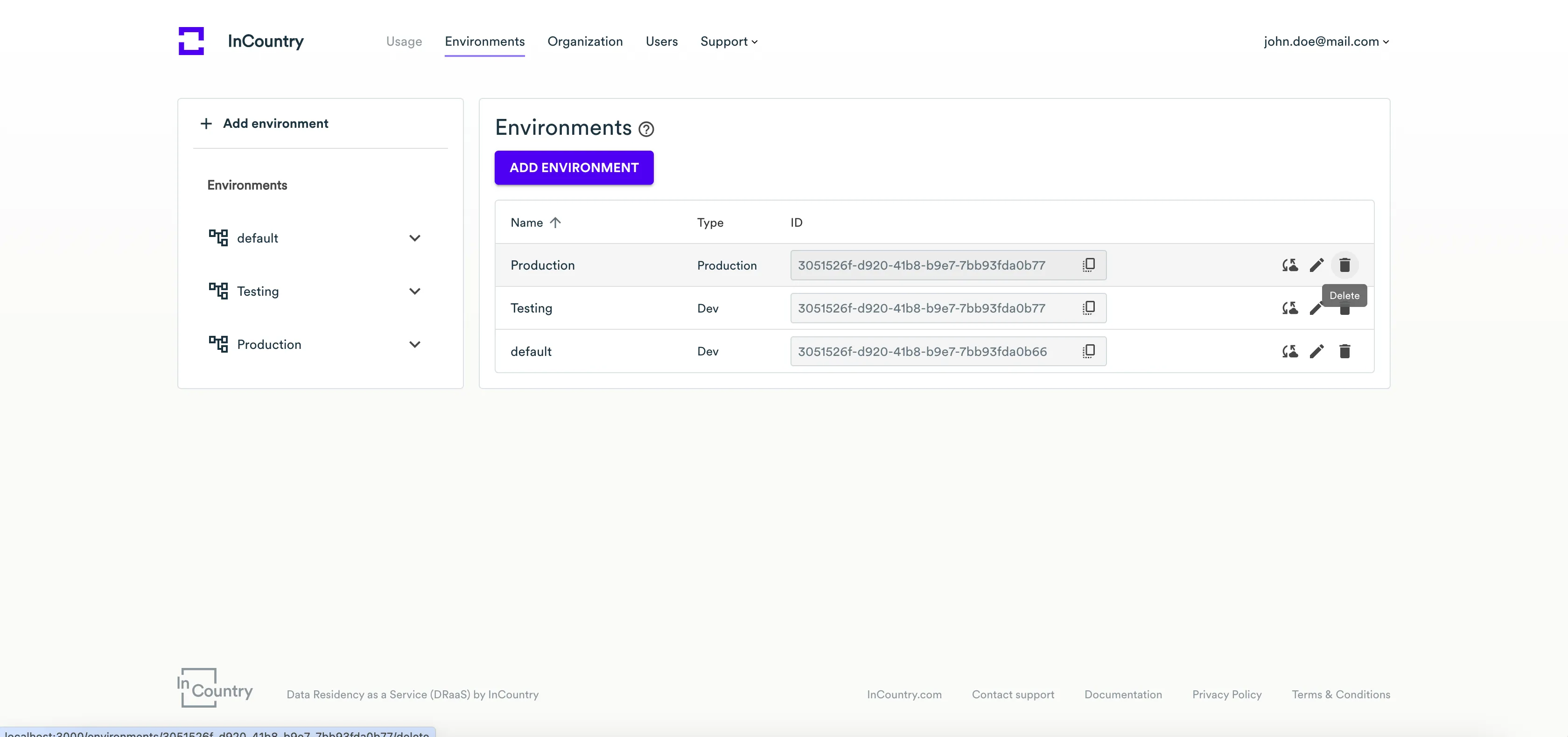This screenshot has height=737, width=1568.
Task: Go to the Users tab
Action: coord(661,42)
